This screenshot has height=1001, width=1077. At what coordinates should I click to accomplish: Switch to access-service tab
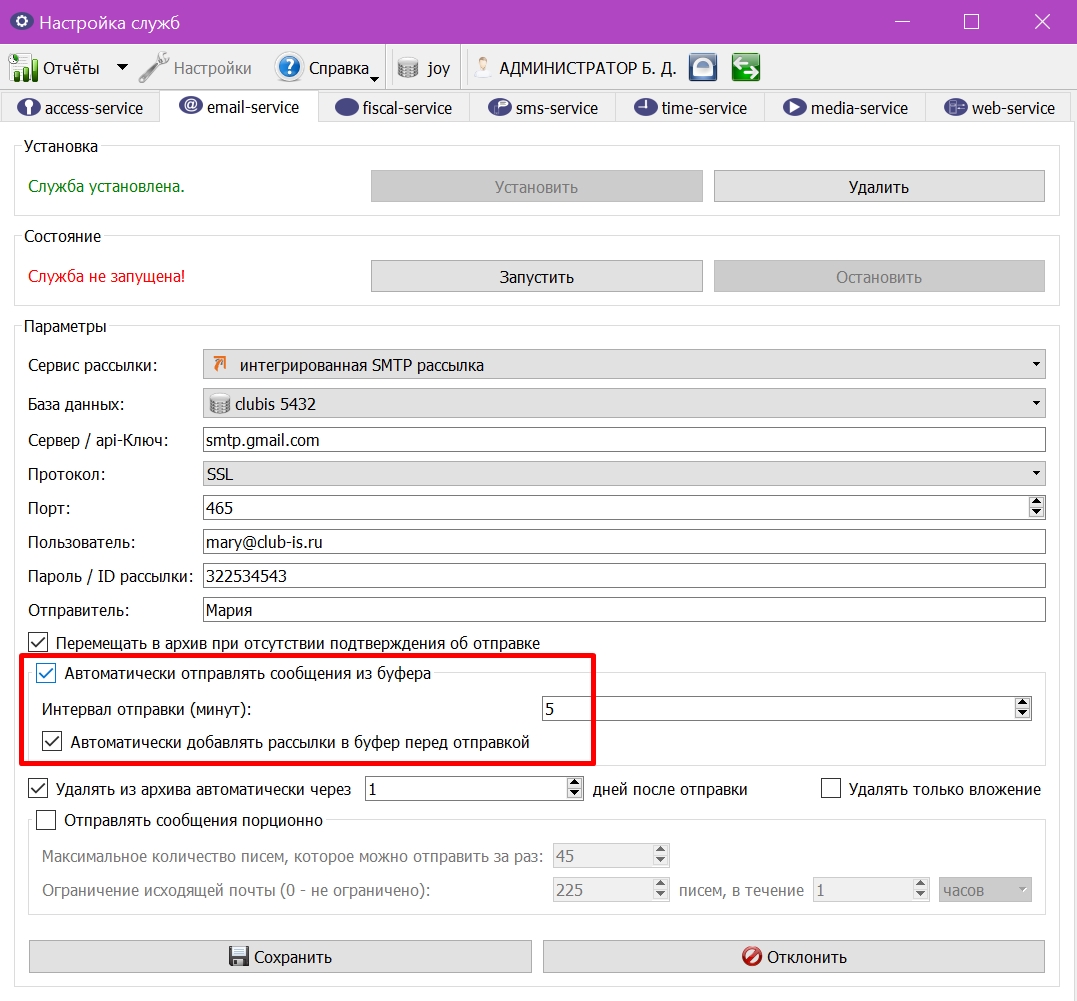(80, 108)
